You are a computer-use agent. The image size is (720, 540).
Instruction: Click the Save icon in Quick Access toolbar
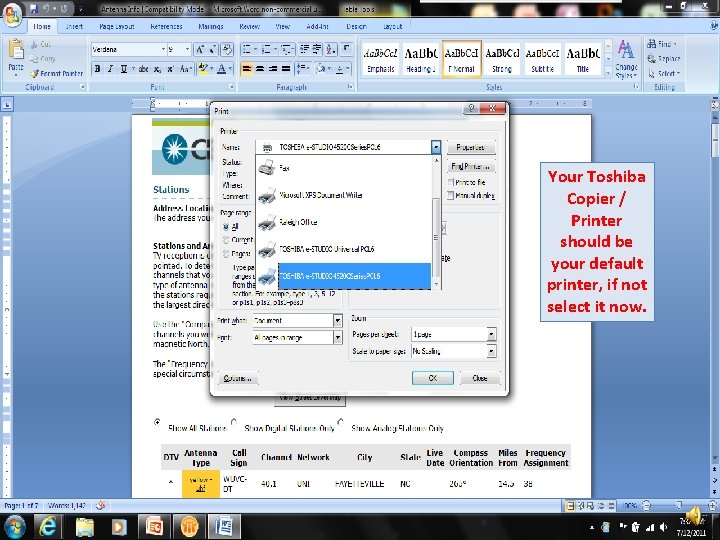click(34, 9)
